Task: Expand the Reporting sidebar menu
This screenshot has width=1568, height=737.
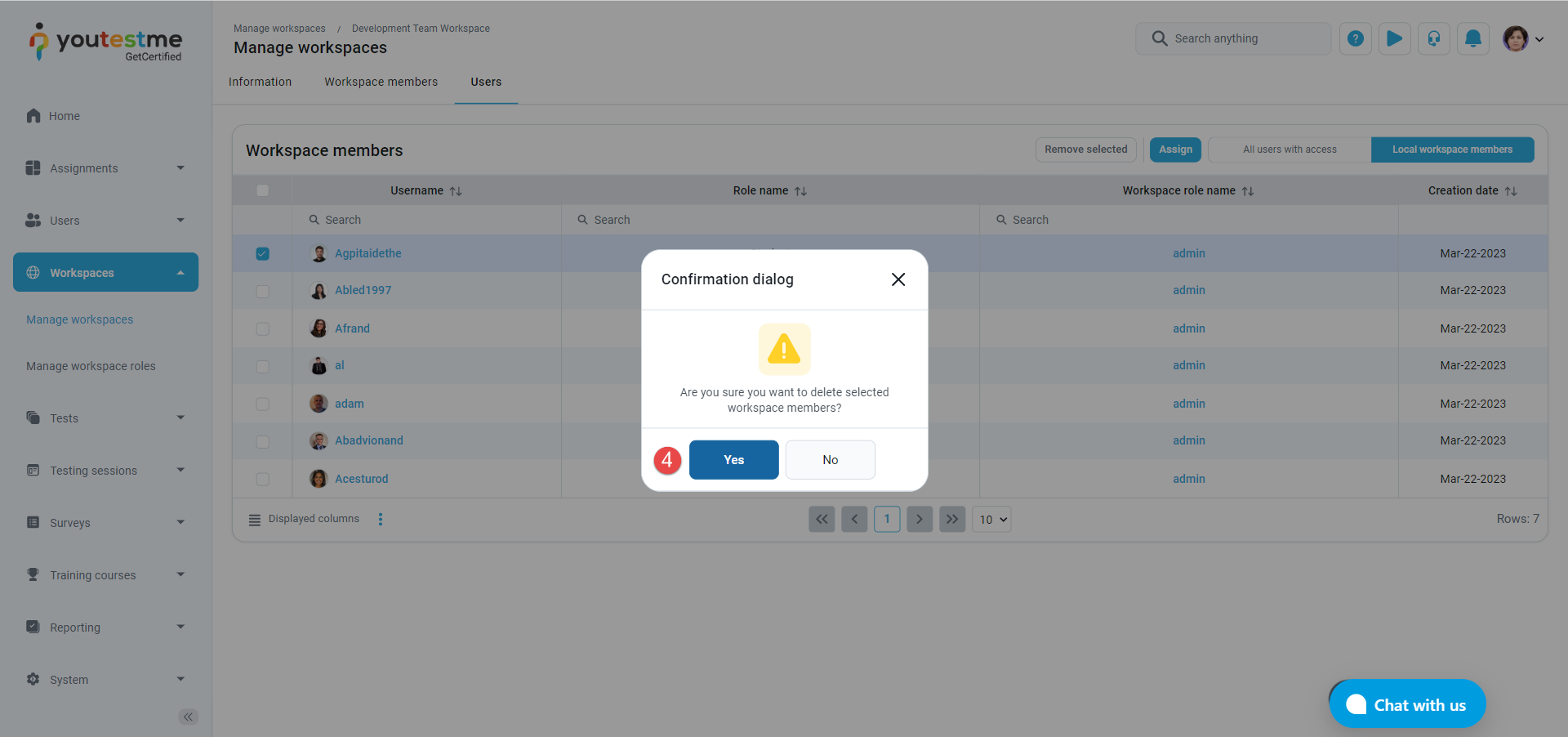Action: click(105, 628)
